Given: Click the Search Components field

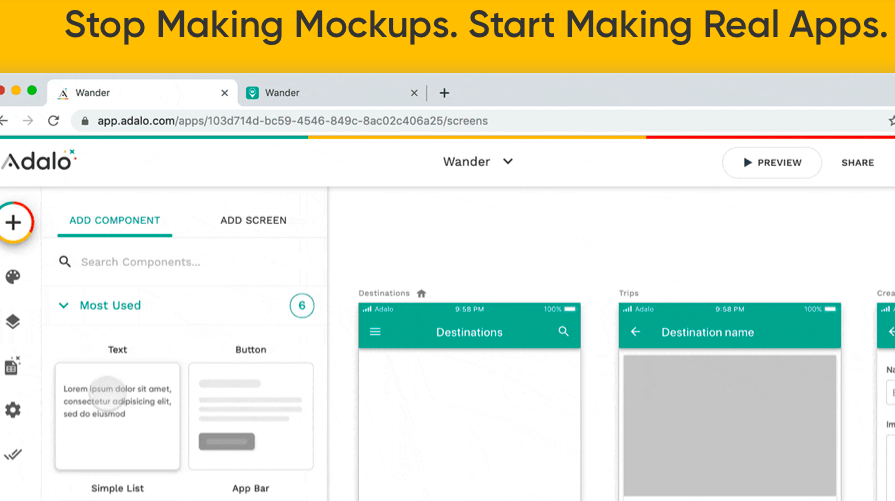Looking at the screenshot, I should 186,262.
